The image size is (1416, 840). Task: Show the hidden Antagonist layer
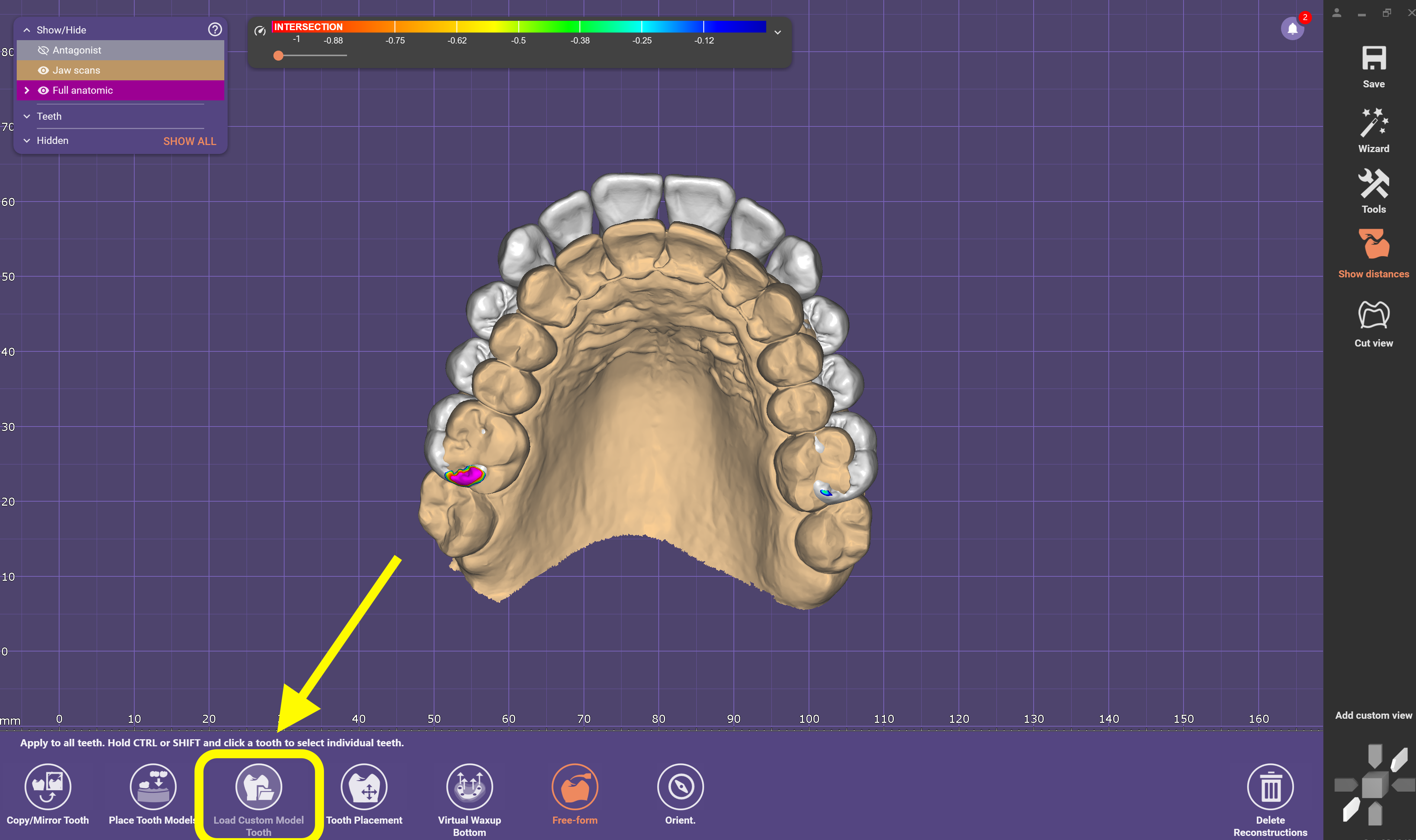(43, 50)
